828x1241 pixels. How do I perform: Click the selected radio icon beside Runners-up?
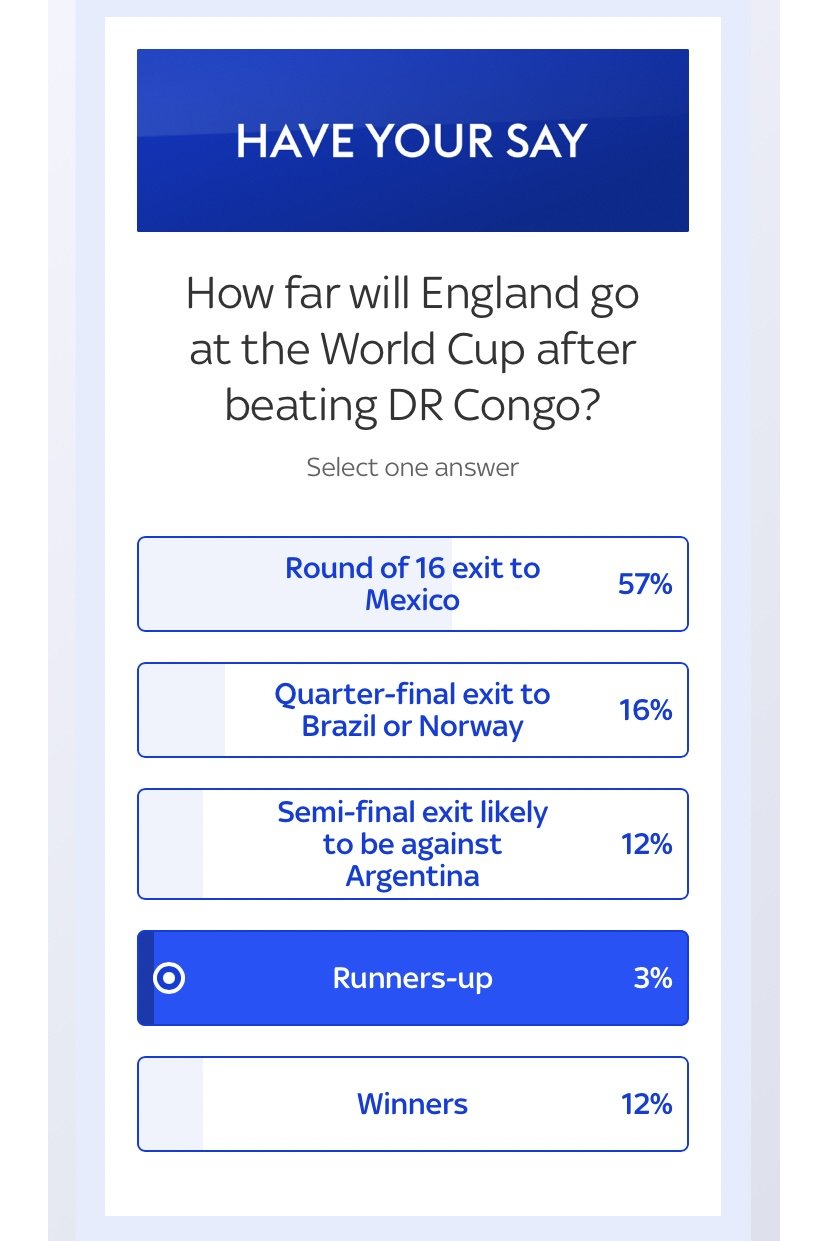point(169,978)
